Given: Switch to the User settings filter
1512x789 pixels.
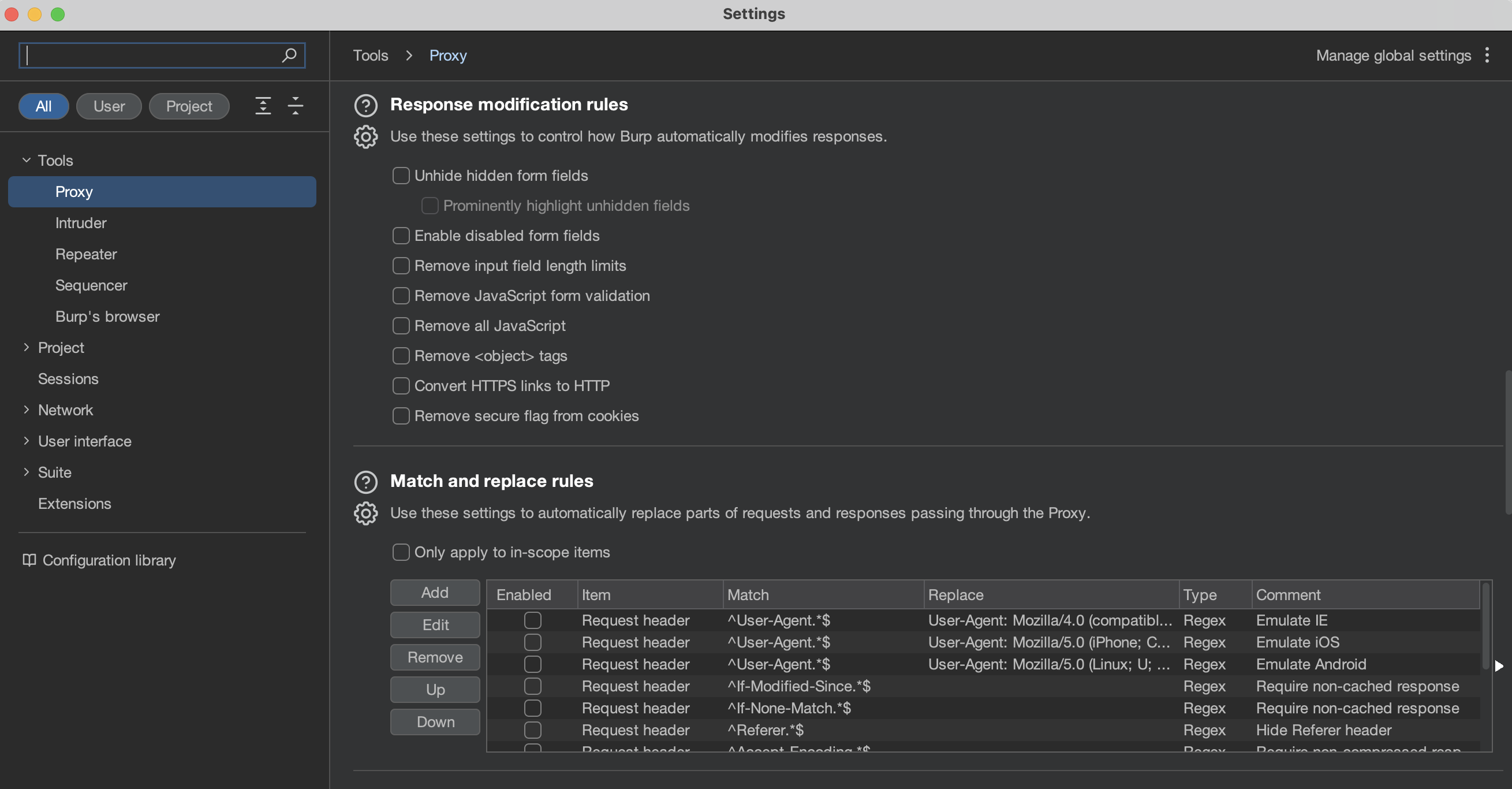Looking at the screenshot, I should tap(109, 106).
